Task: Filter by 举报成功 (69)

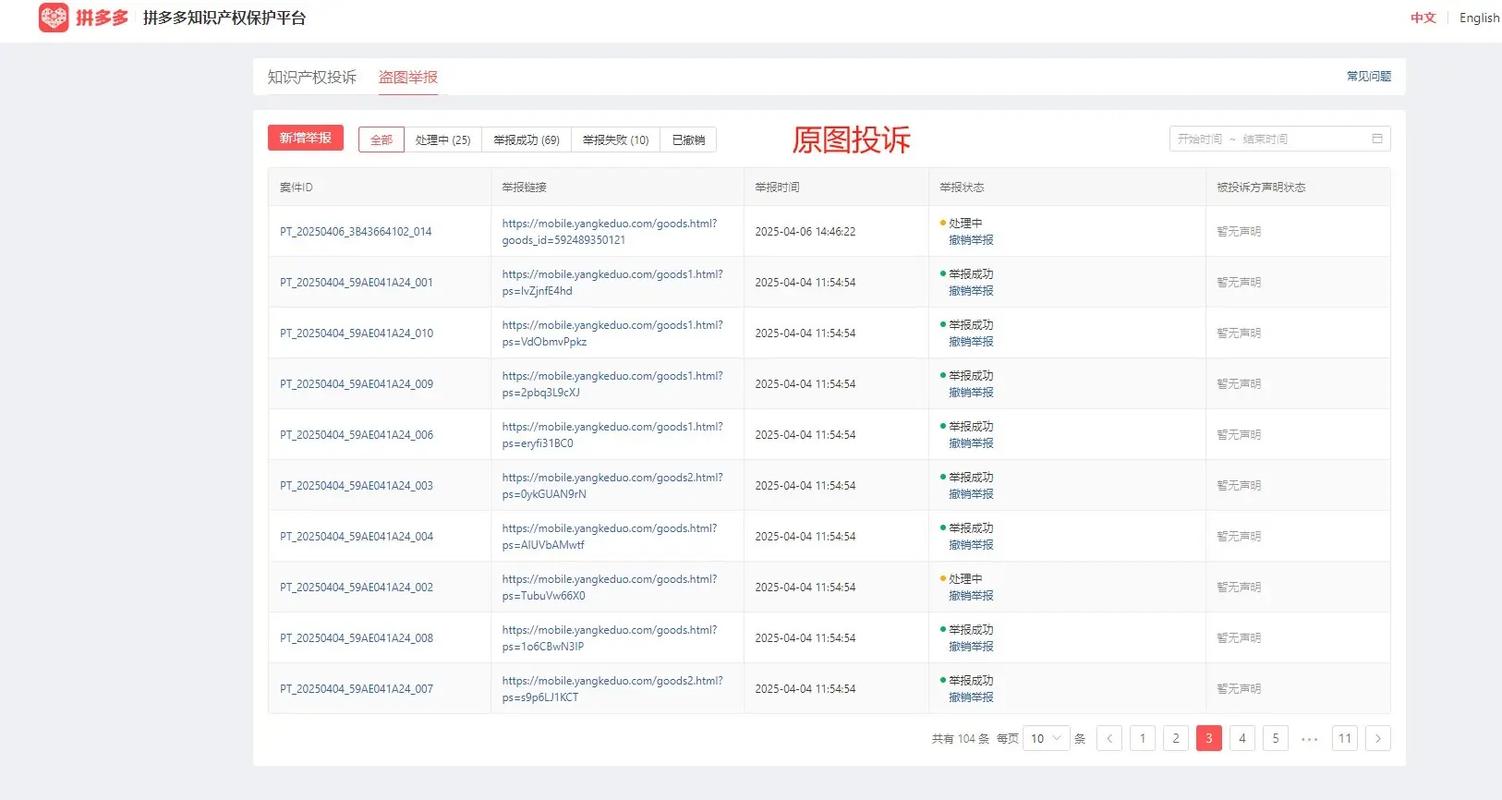Action: tap(526, 140)
